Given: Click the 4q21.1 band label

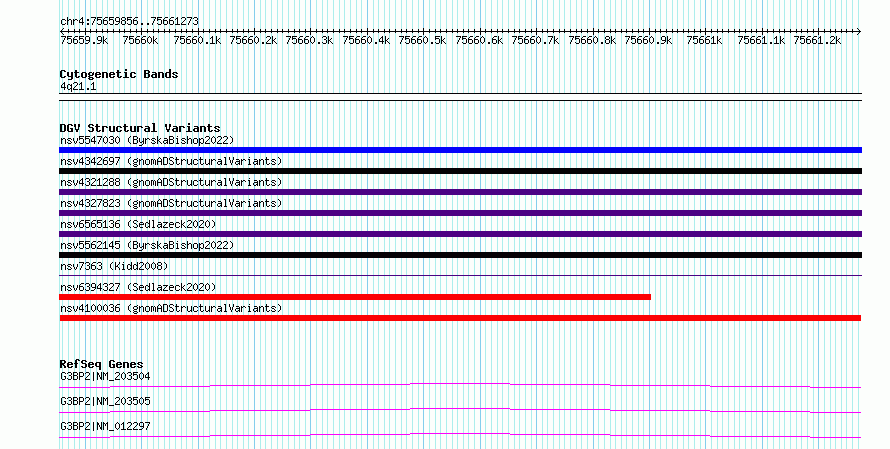Looking at the screenshot, I should (78, 86).
